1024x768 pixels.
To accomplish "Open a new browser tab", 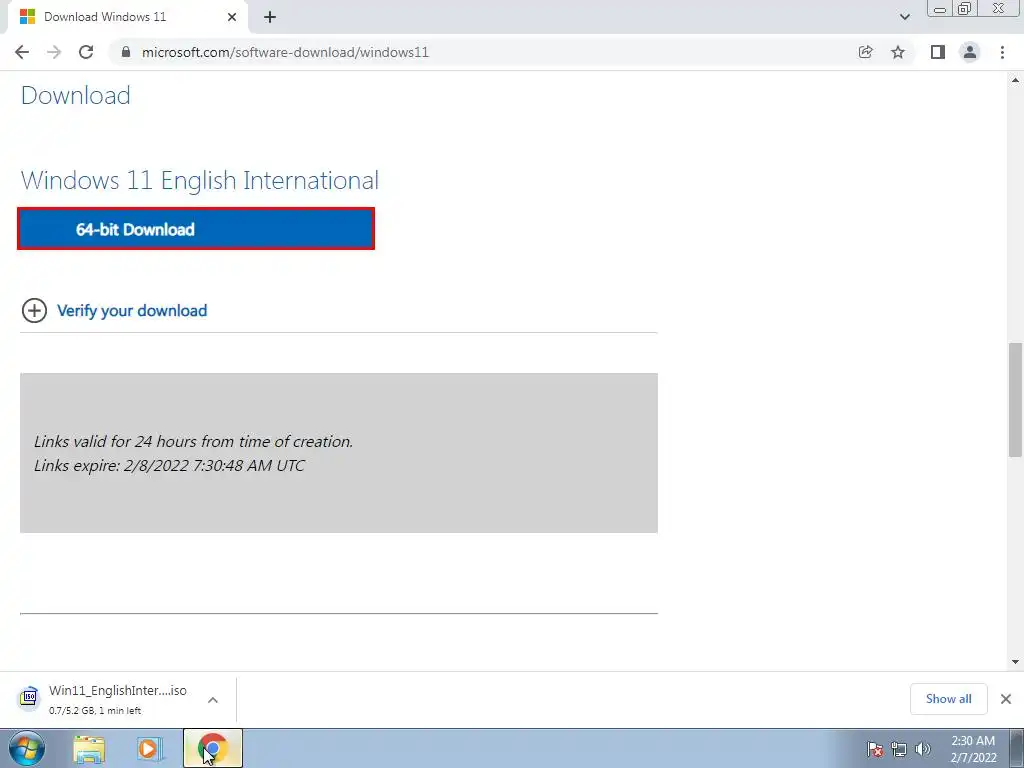I will pos(270,18).
